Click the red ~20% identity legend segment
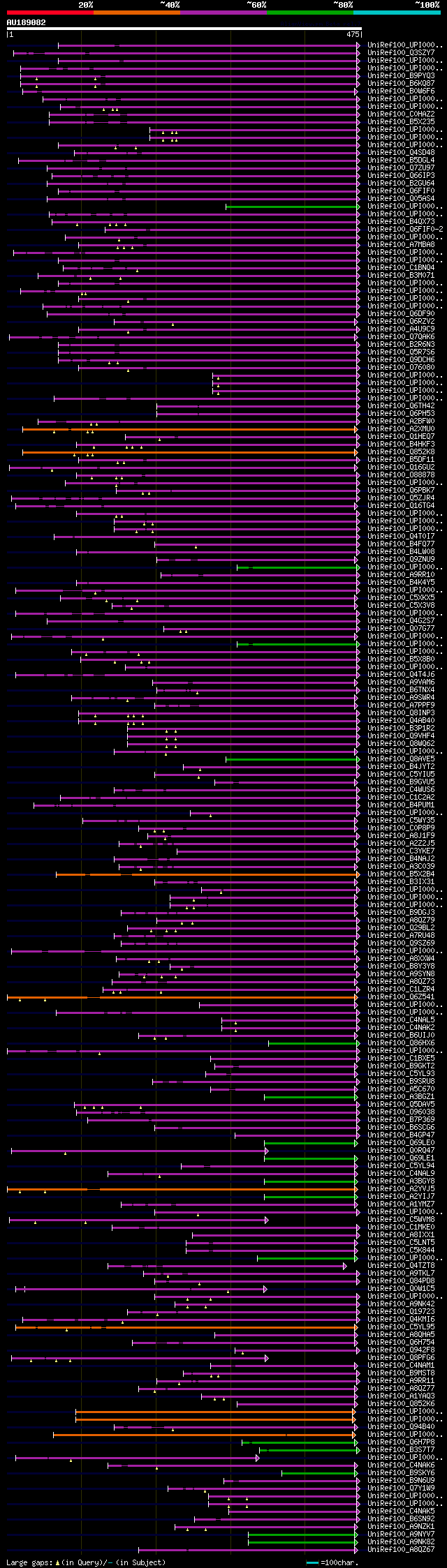Image resolution: width=447 pixels, height=1568 pixels. point(50,12)
